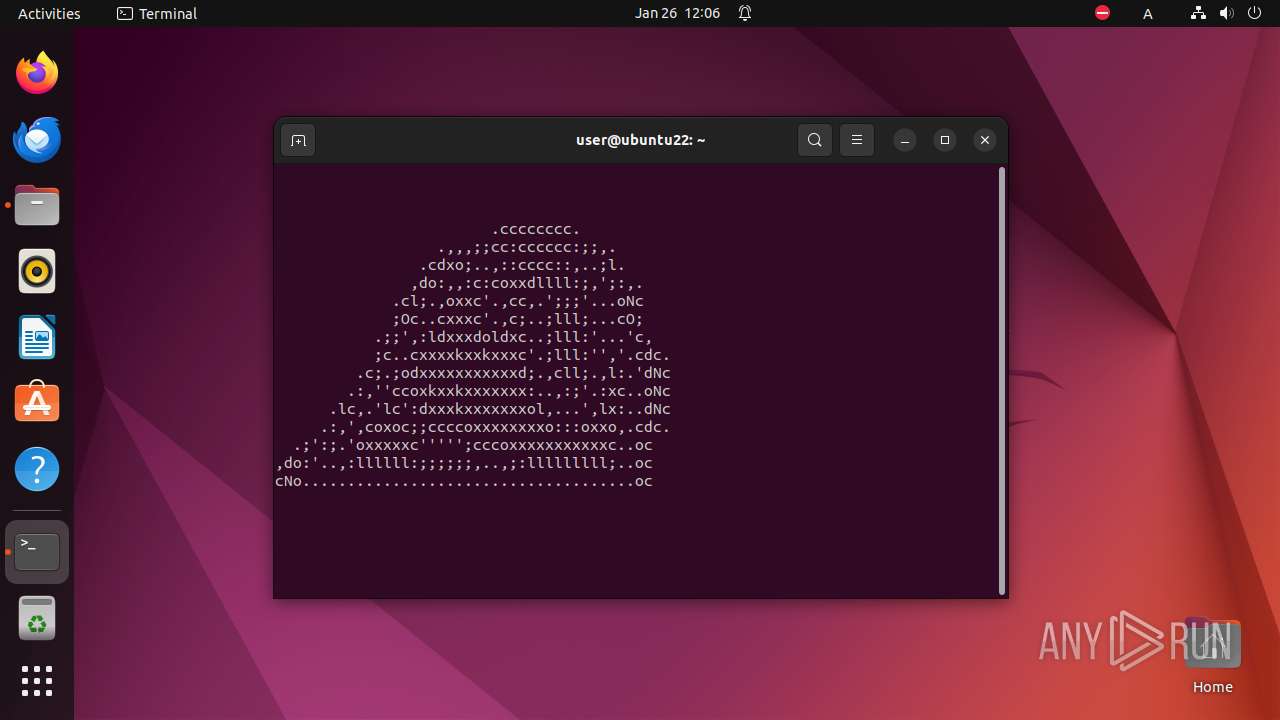The height and width of the screenshot is (720, 1280).
Task: Open LibreOffice Writer from the dock
Action: pos(37,337)
